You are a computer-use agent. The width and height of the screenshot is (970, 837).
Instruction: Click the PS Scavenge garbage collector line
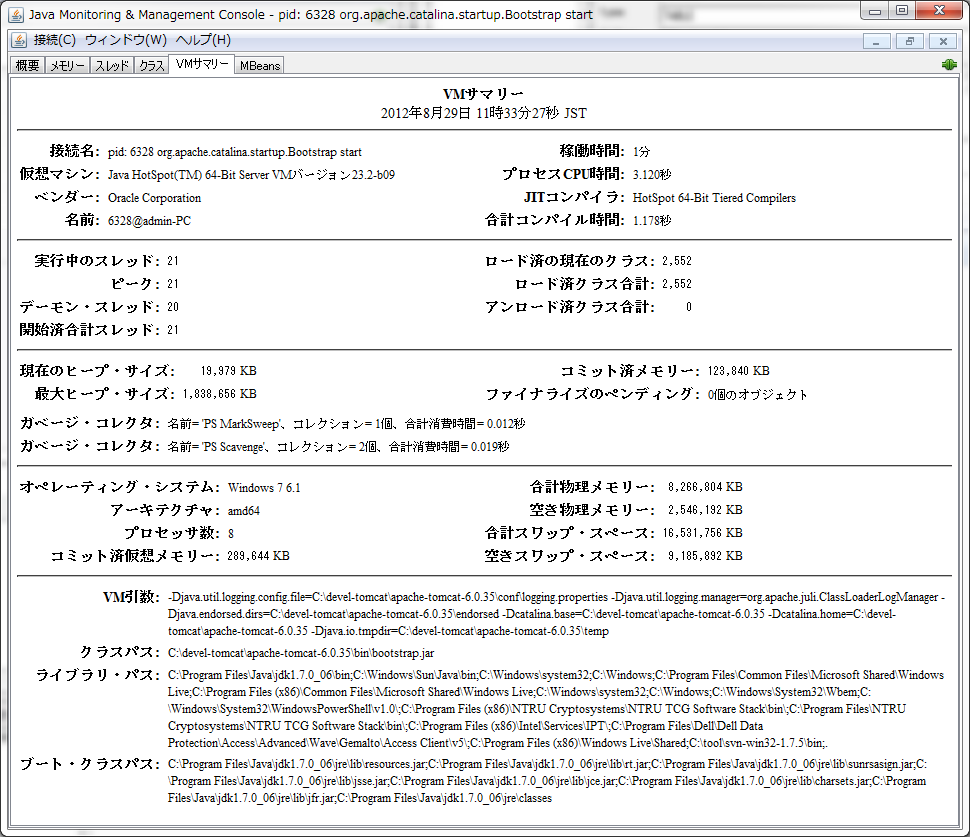[338, 447]
